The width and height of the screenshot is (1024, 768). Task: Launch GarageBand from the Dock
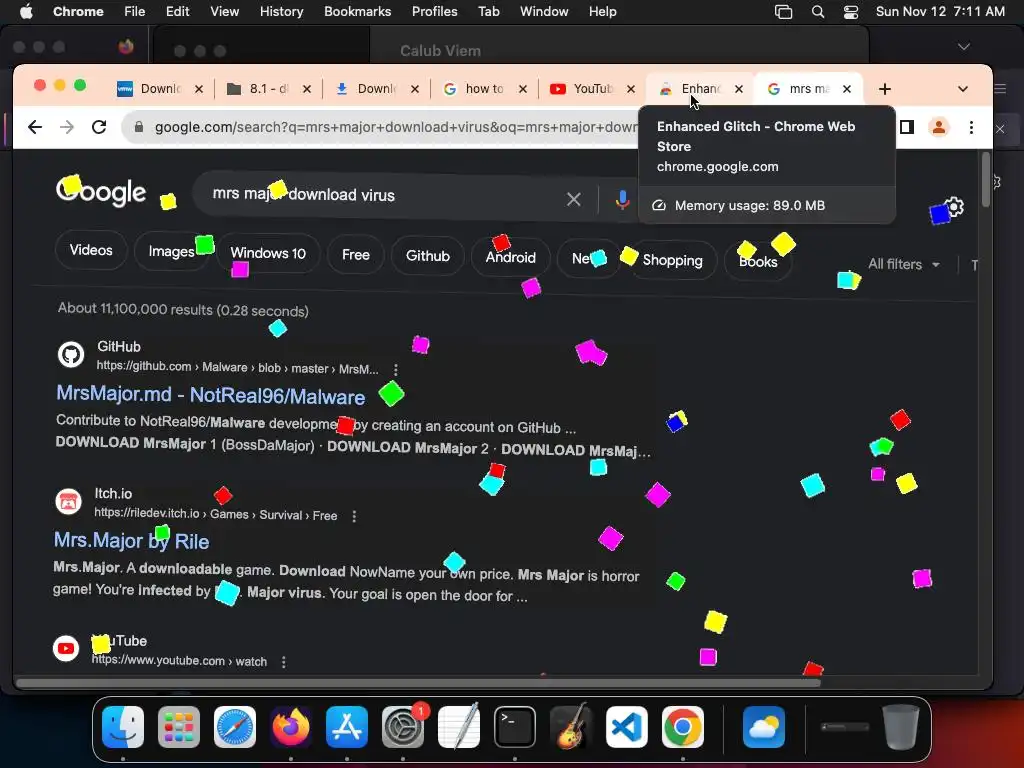coord(571,727)
